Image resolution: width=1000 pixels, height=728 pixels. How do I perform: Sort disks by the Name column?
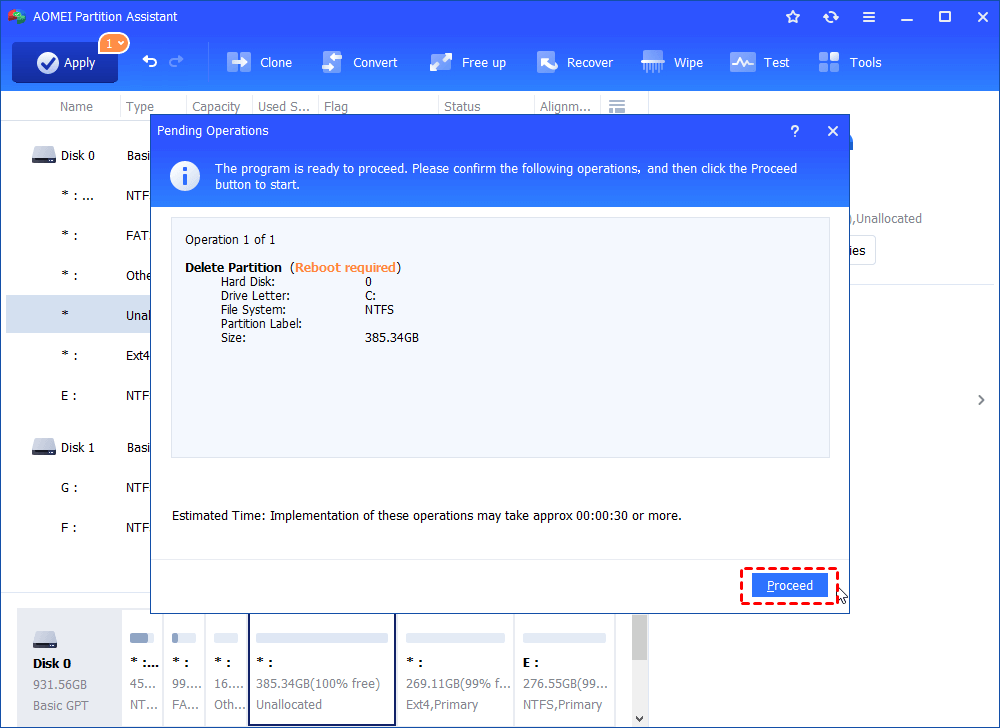(76, 105)
